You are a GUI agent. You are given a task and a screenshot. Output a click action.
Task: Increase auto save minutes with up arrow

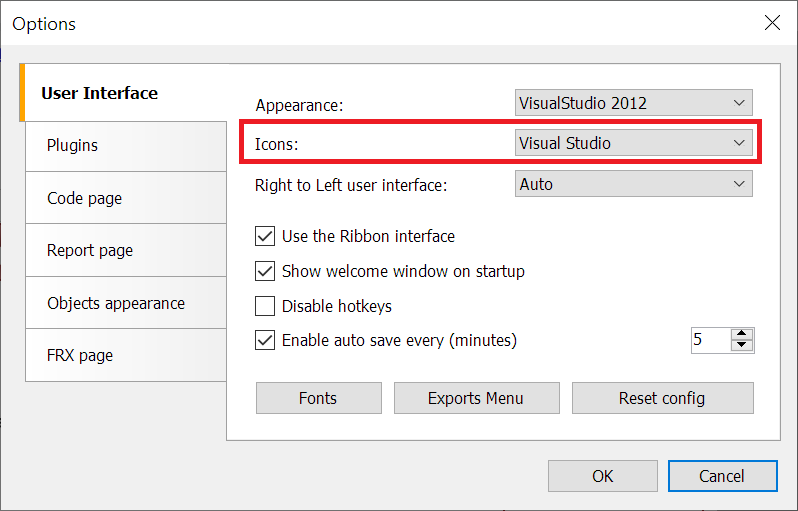[742, 334]
